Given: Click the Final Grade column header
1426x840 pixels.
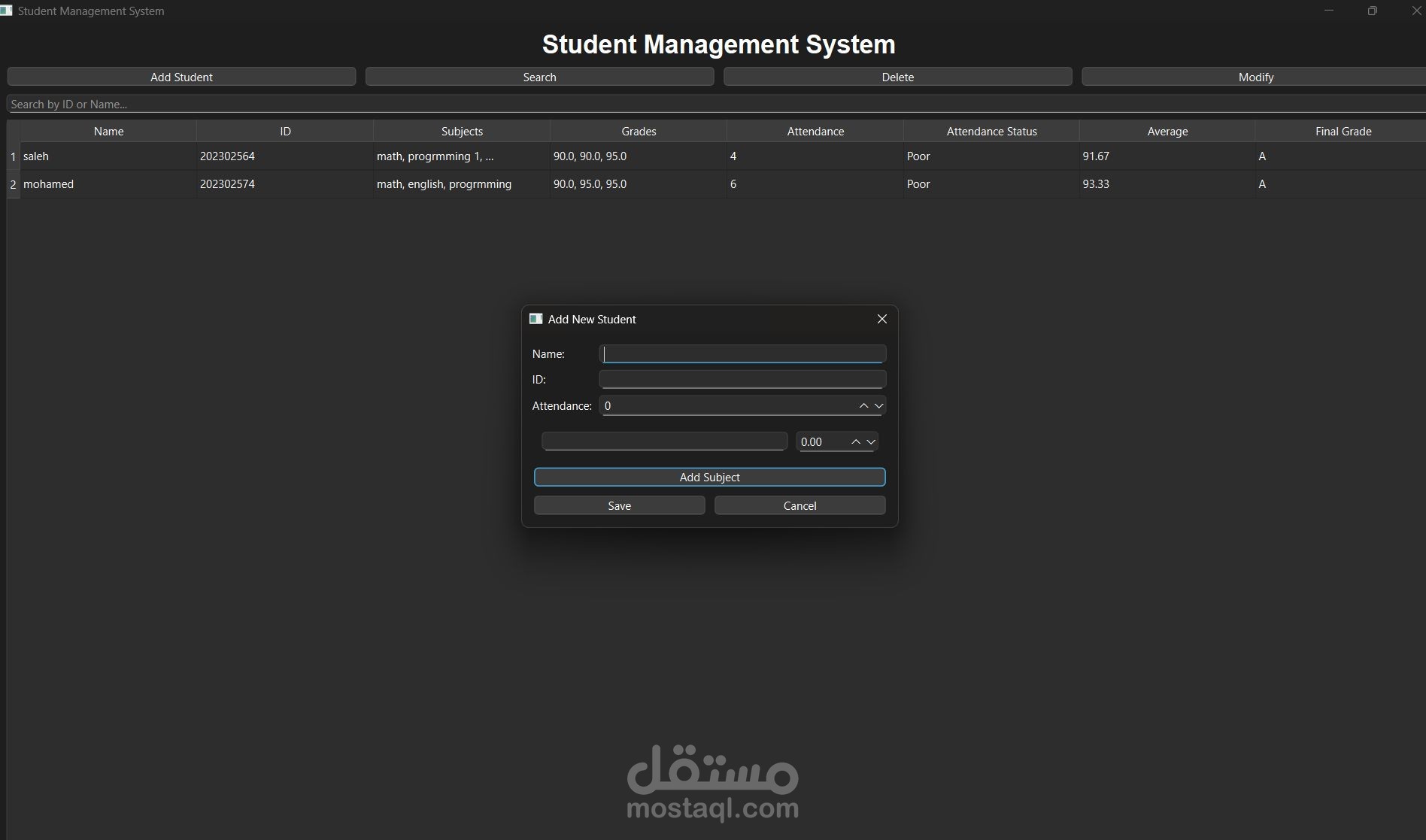Looking at the screenshot, I should (1343, 131).
